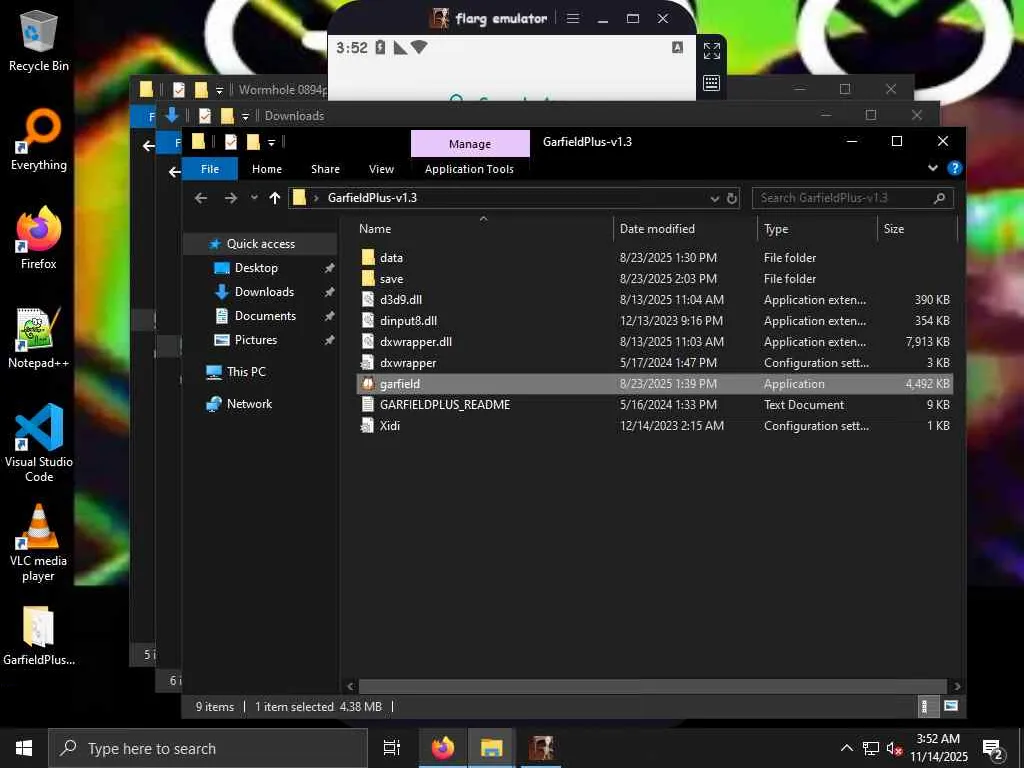
Task: Open the Share ribbon tab
Action: [325, 169]
